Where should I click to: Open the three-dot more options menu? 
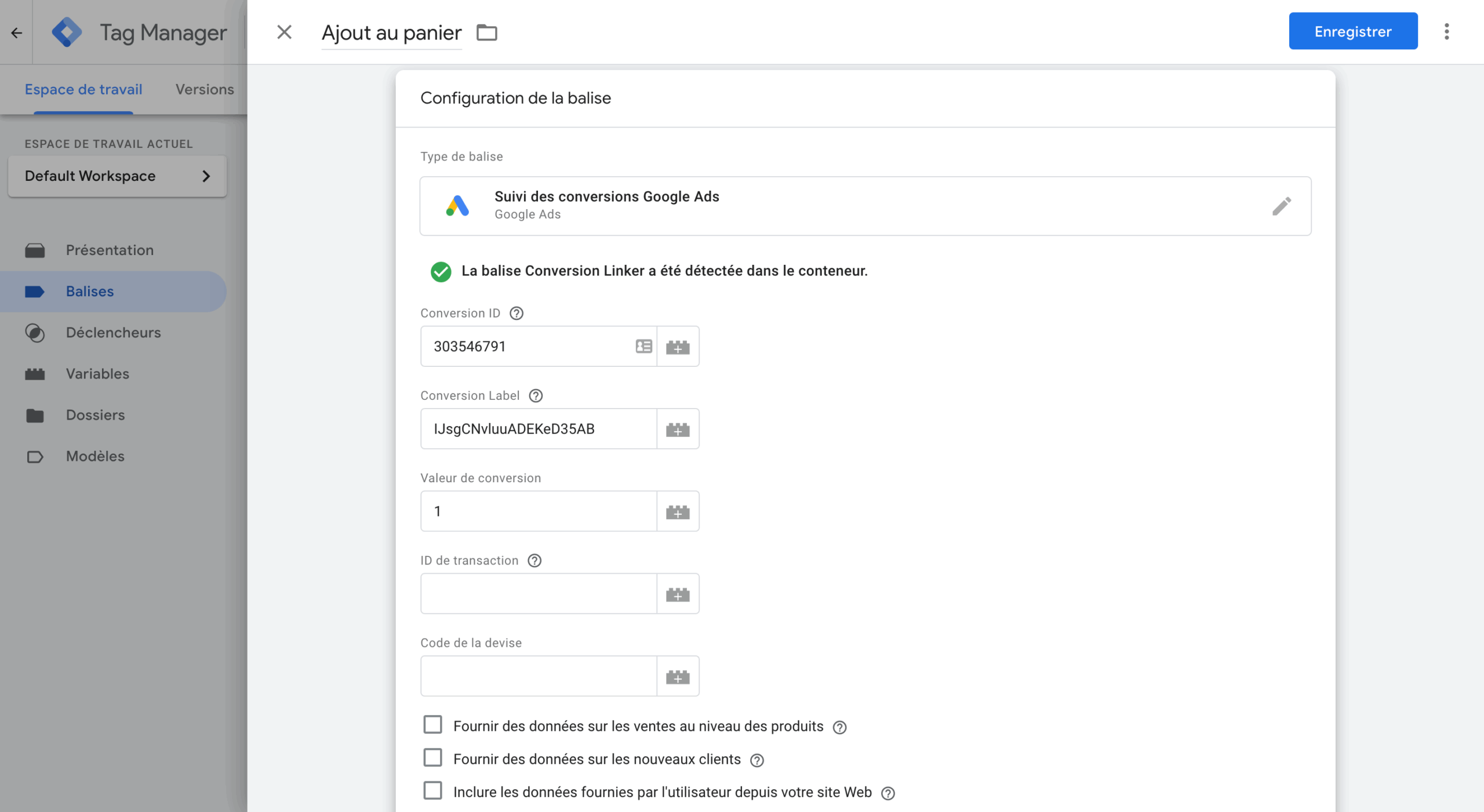click(x=1446, y=31)
